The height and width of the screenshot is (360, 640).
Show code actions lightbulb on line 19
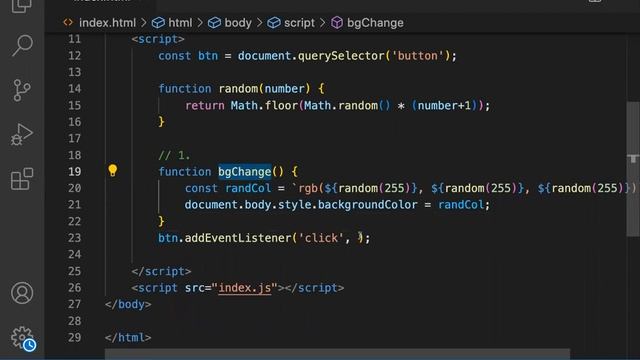coord(113,171)
